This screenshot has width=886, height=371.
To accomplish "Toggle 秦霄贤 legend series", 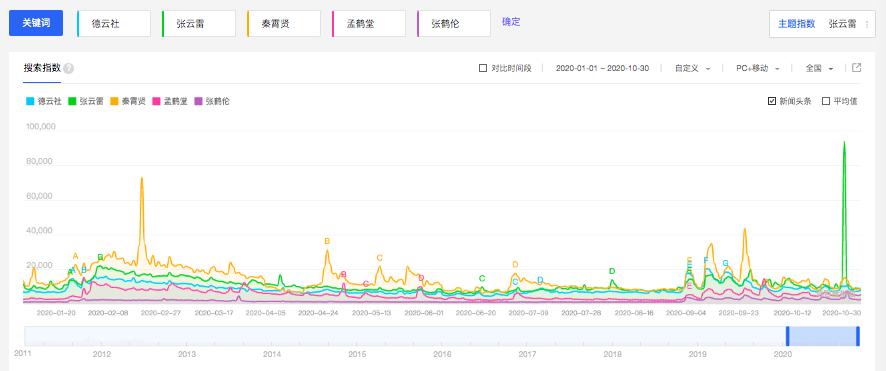I will coord(128,102).
